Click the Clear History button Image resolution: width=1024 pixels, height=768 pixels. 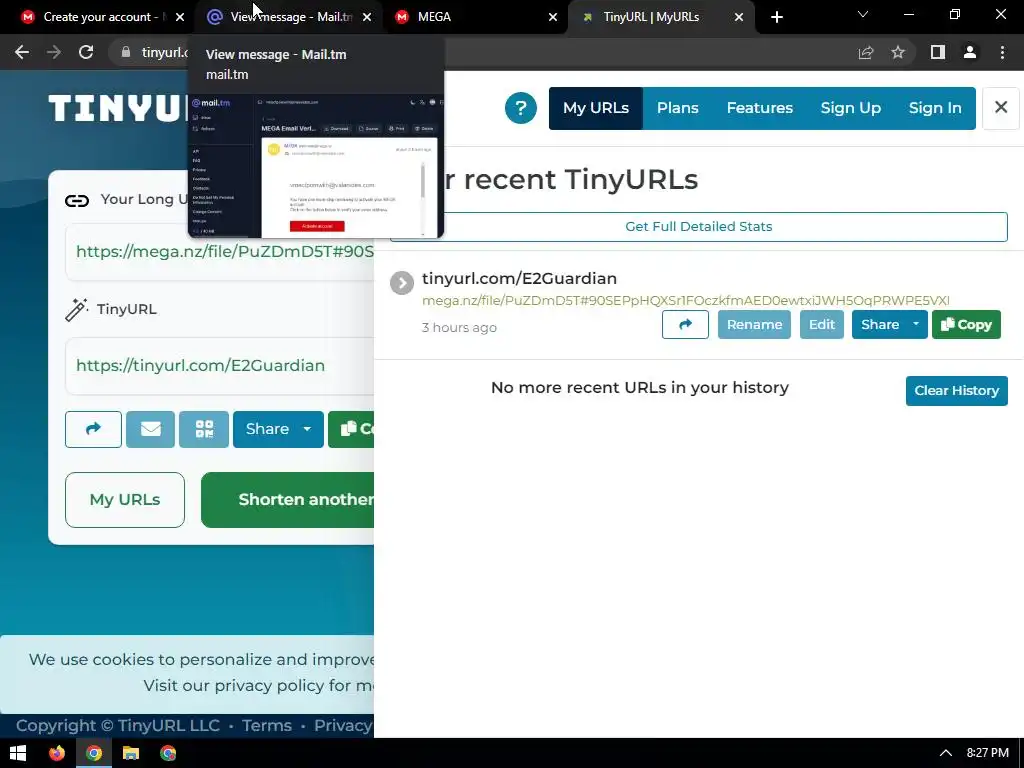point(956,391)
